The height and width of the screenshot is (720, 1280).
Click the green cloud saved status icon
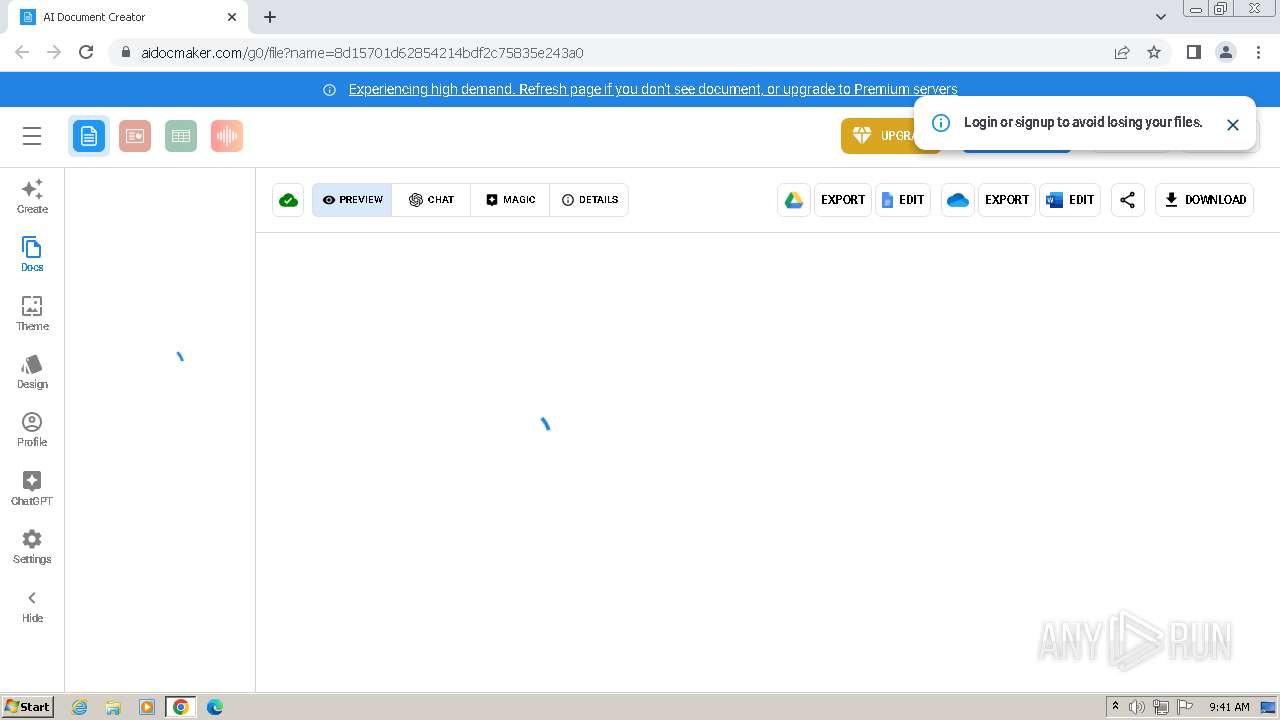point(288,200)
